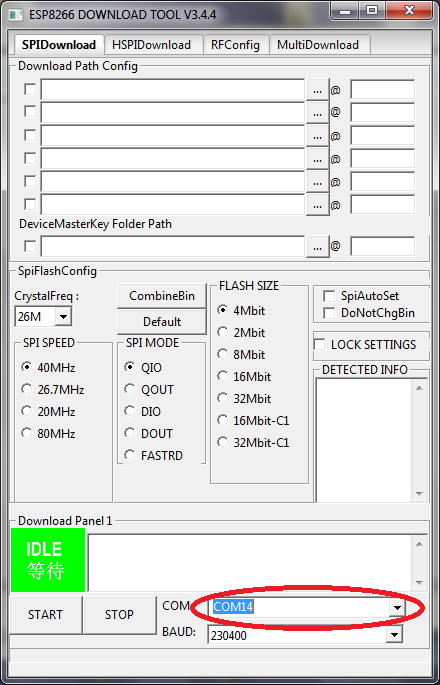
Task: Click the download log scrollbar up arrow
Action: tap(419, 544)
